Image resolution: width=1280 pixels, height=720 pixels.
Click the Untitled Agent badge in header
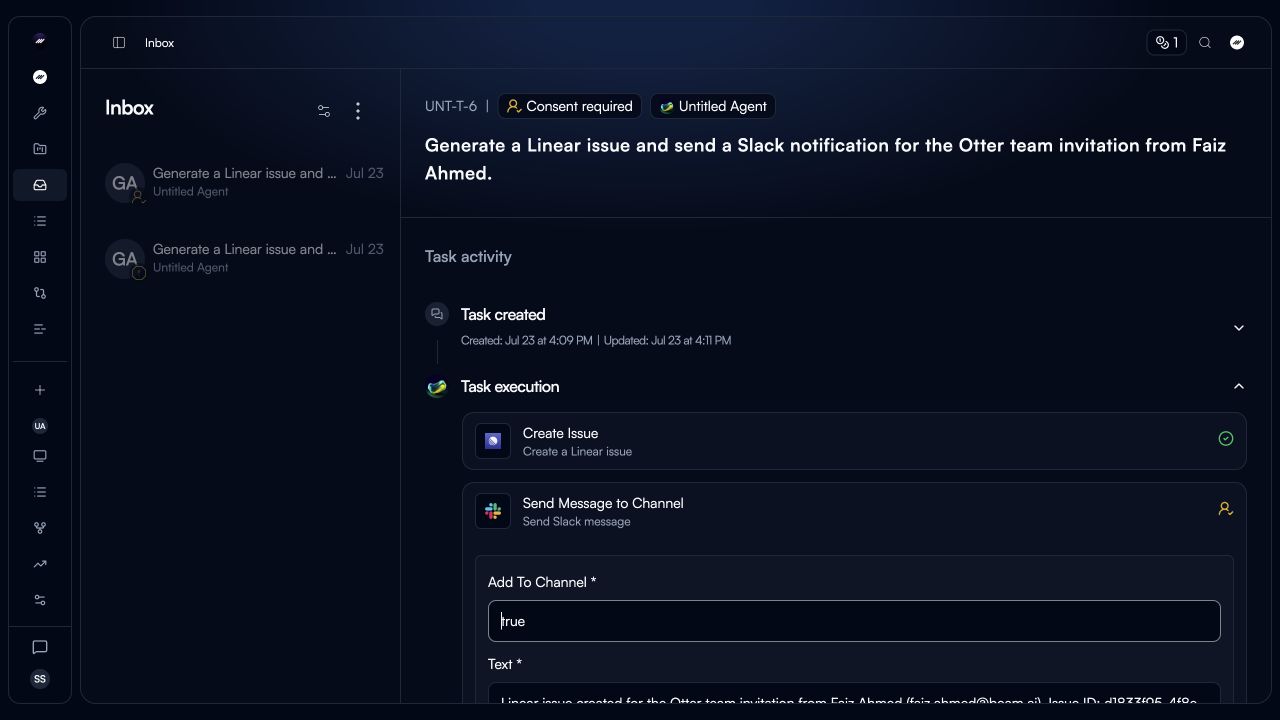(x=713, y=106)
